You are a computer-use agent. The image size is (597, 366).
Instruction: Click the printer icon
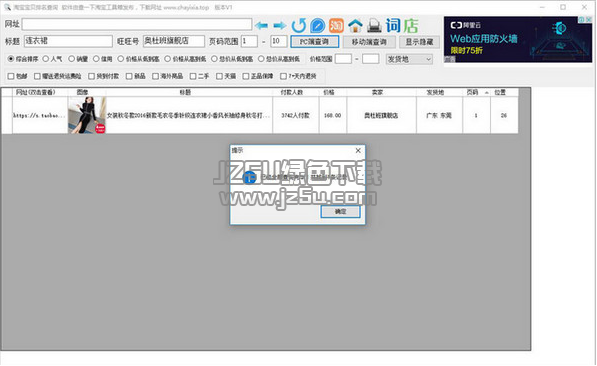[x=374, y=26]
